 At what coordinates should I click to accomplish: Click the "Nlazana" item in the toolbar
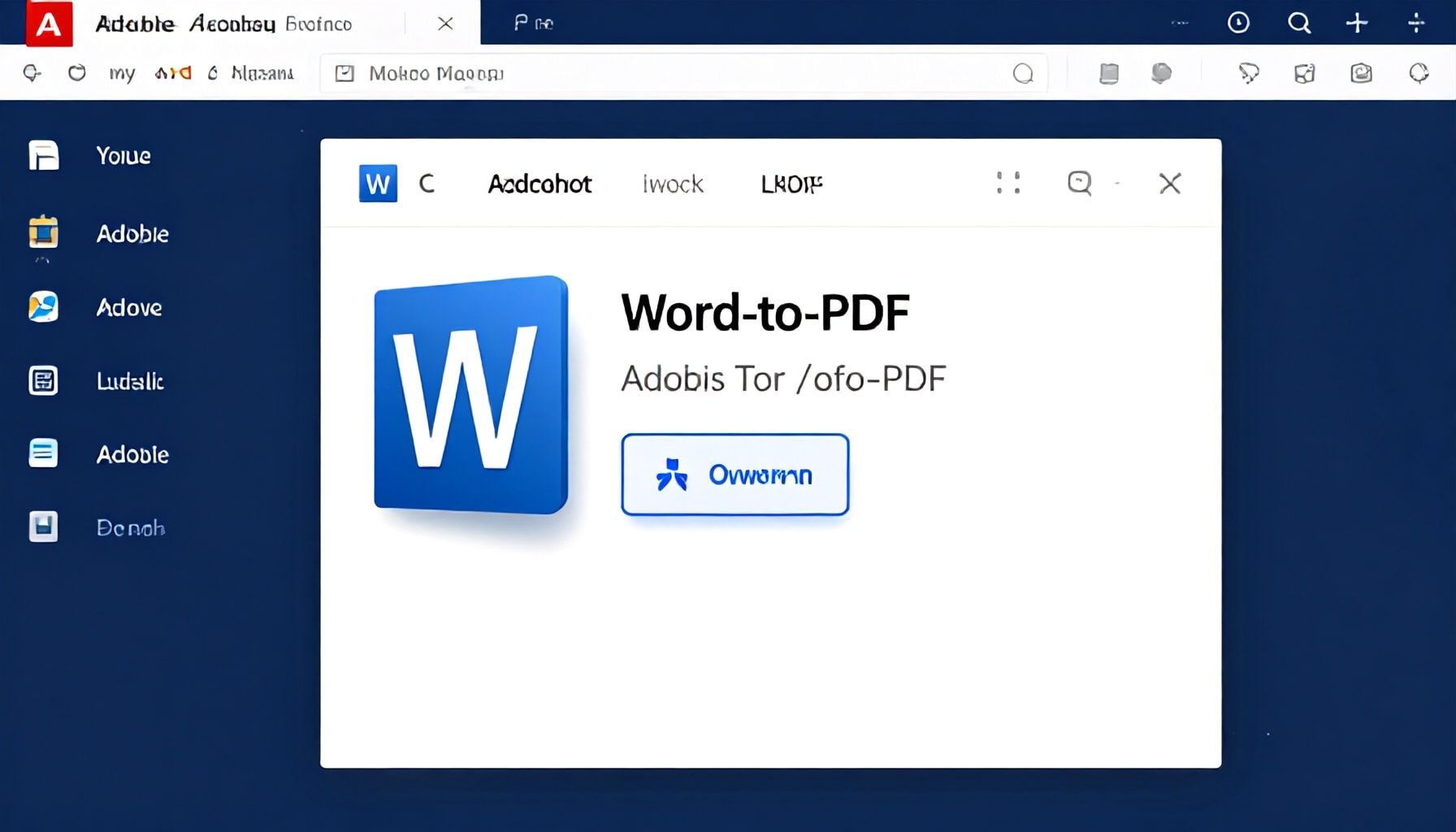point(262,73)
